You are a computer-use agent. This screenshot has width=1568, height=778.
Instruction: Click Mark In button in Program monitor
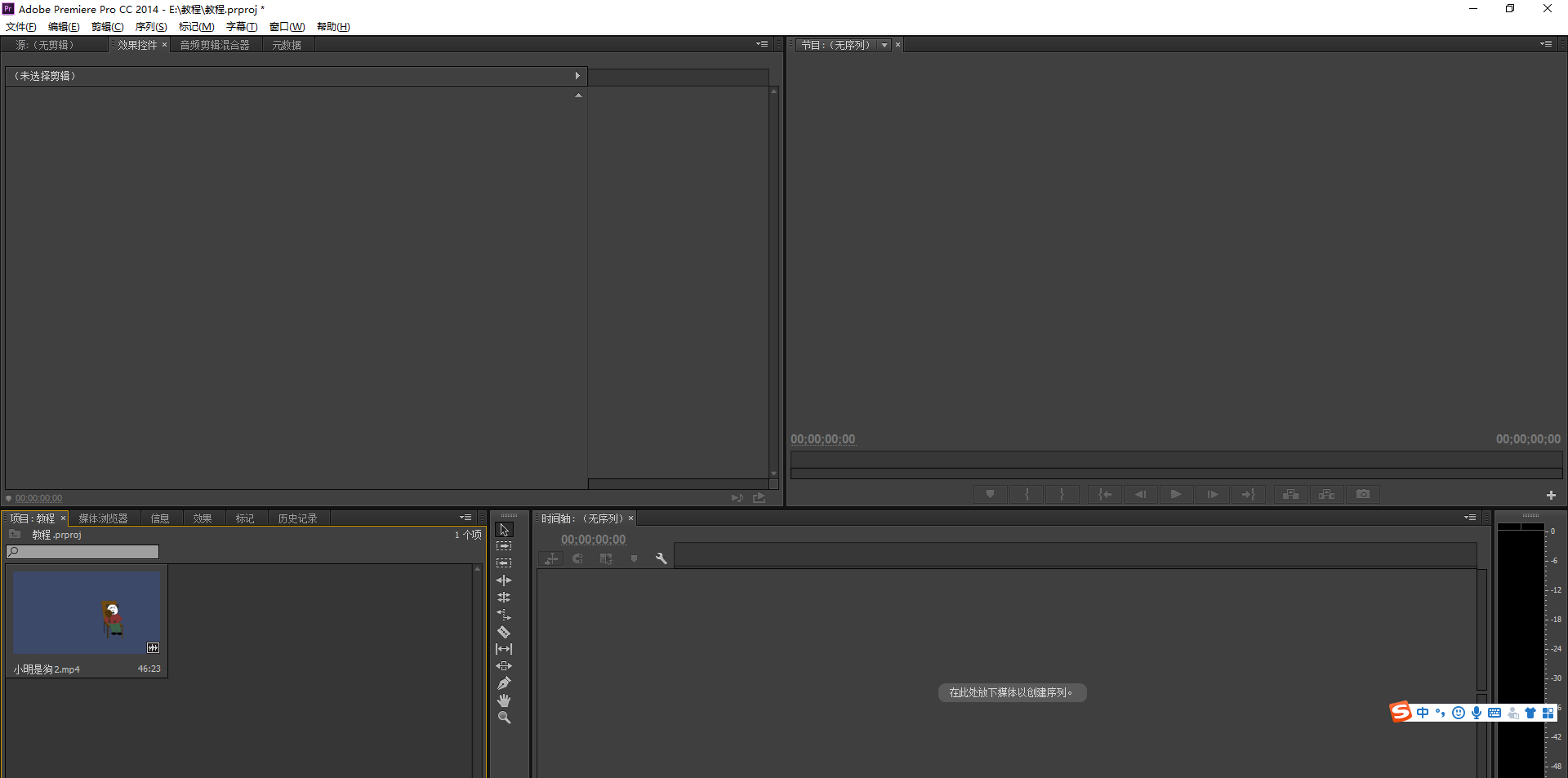click(1027, 494)
